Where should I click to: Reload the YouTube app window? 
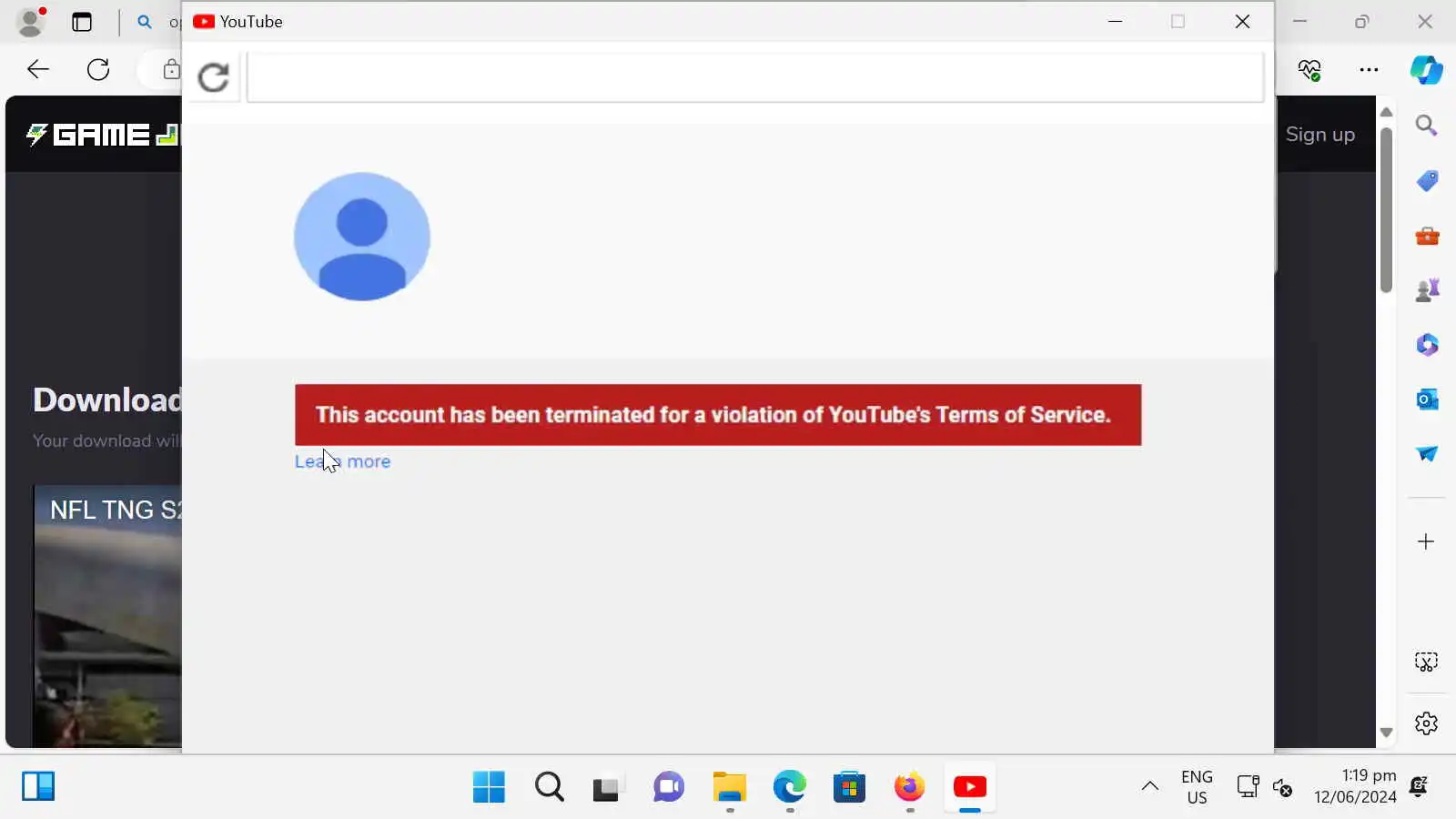(214, 77)
